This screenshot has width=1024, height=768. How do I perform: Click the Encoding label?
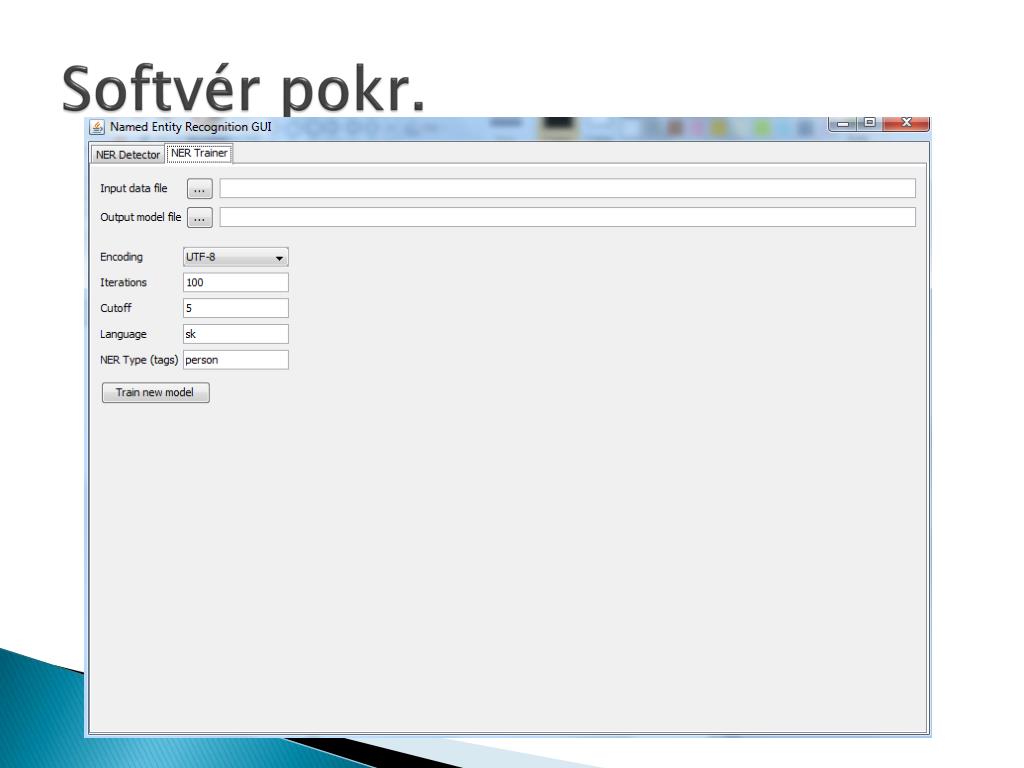(121, 257)
